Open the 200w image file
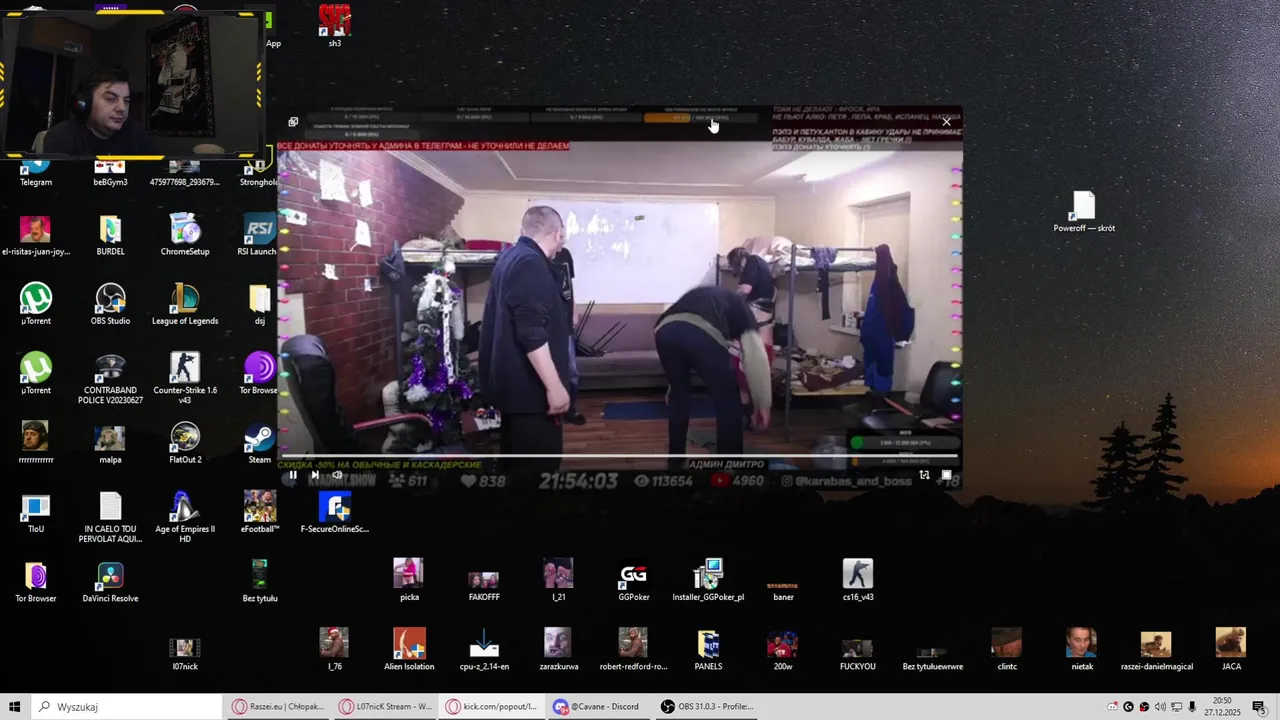1280x720 pixels. pos(782,650)
